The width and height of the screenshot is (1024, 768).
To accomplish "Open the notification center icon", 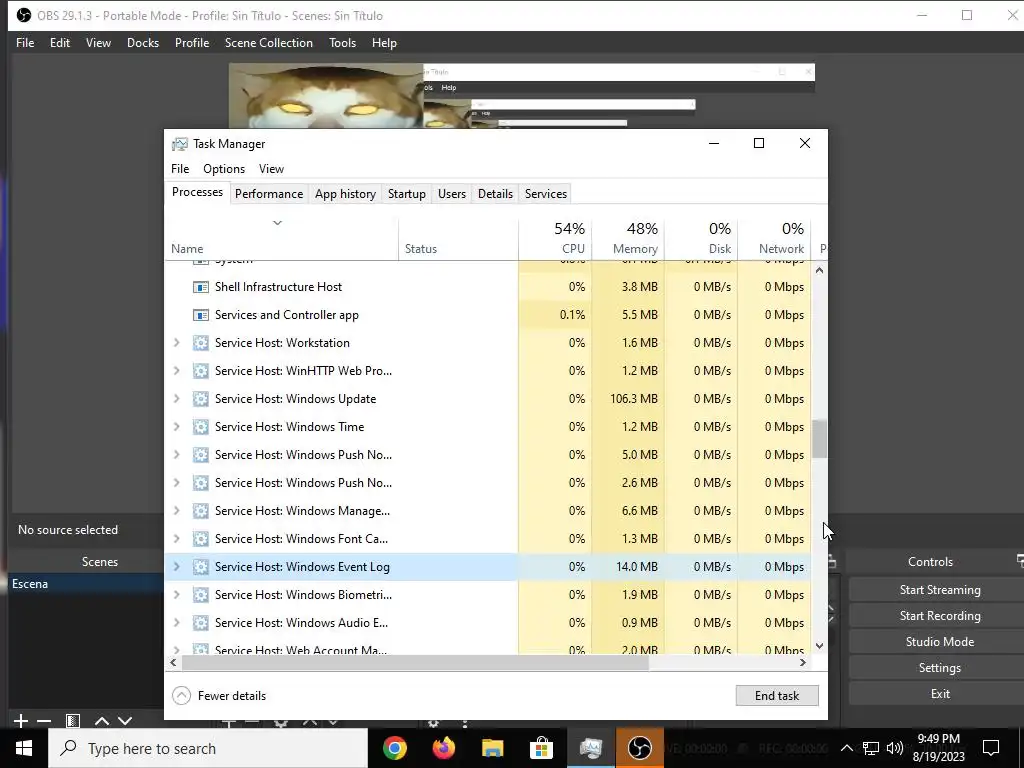I will 991,748.
